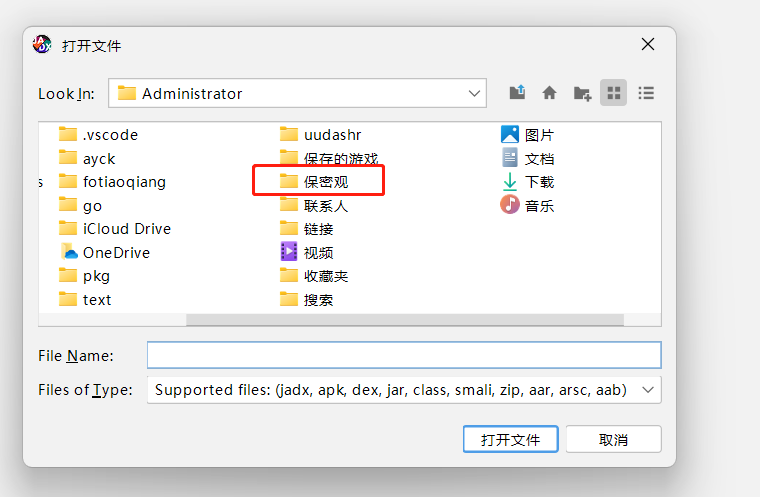The width and height of the screenshot is (760, 497).
Task: Click into the File Name input field
Action: click(x=404, y=355)
